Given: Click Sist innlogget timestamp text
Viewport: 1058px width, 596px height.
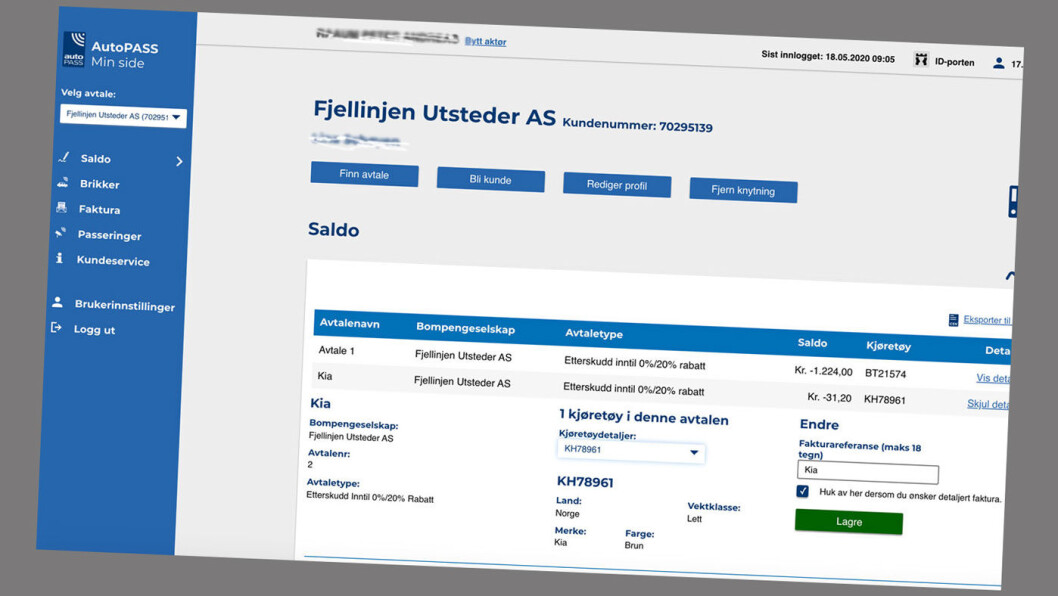Looking at the screenshot, I should [x=828, y=57].
